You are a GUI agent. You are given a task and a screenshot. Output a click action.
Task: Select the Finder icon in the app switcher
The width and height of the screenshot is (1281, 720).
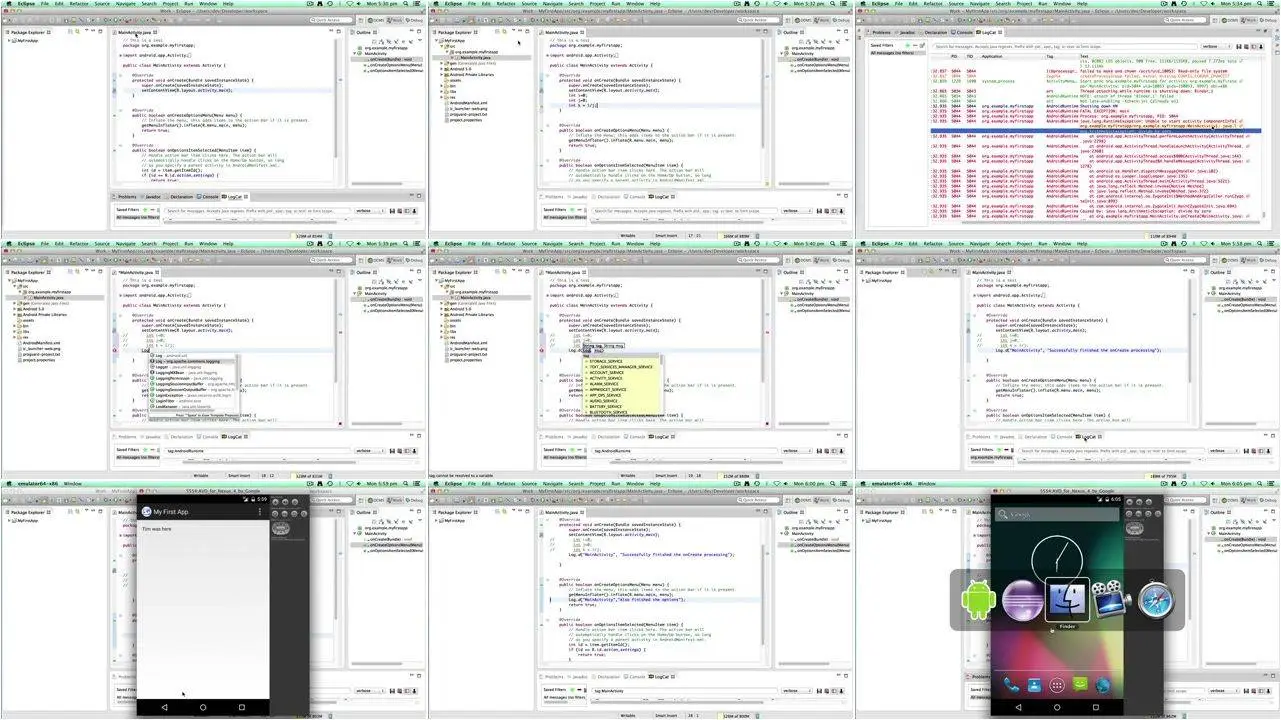click(1067, 599)
